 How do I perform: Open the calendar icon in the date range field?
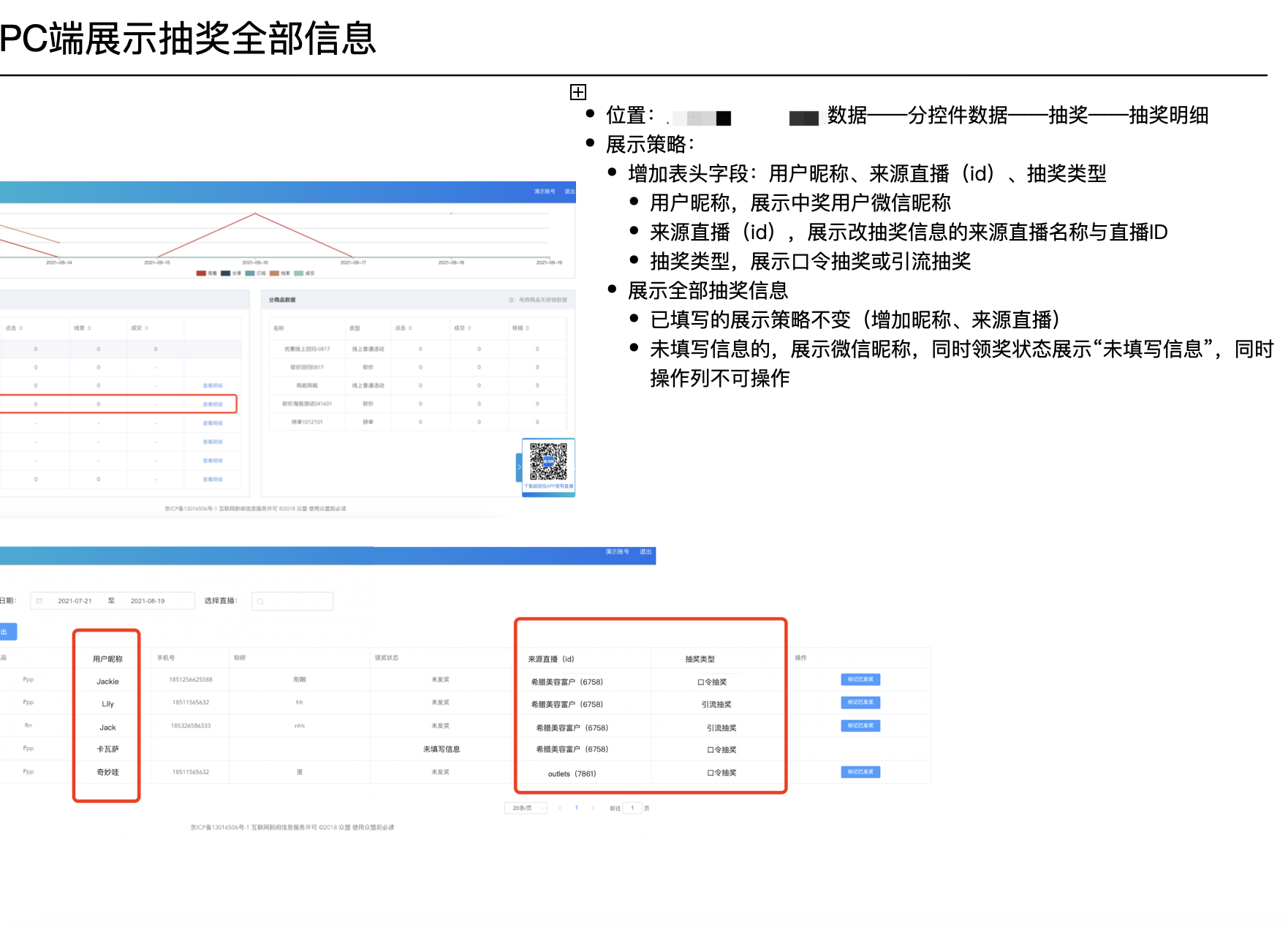click(x=39, y=601)
